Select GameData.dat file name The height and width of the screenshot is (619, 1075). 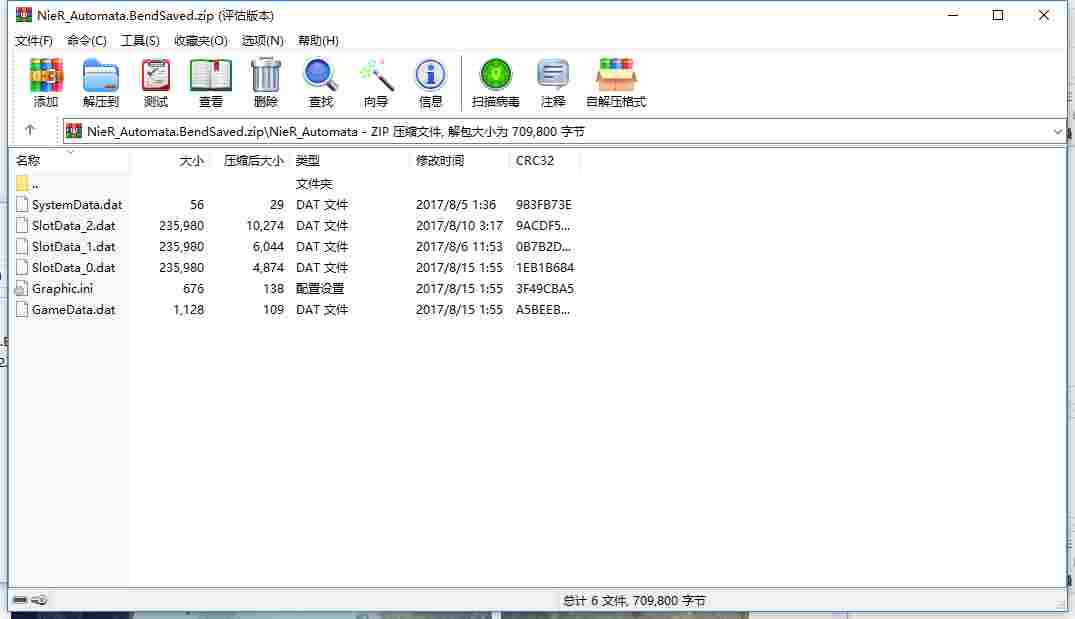pos(73,309)
